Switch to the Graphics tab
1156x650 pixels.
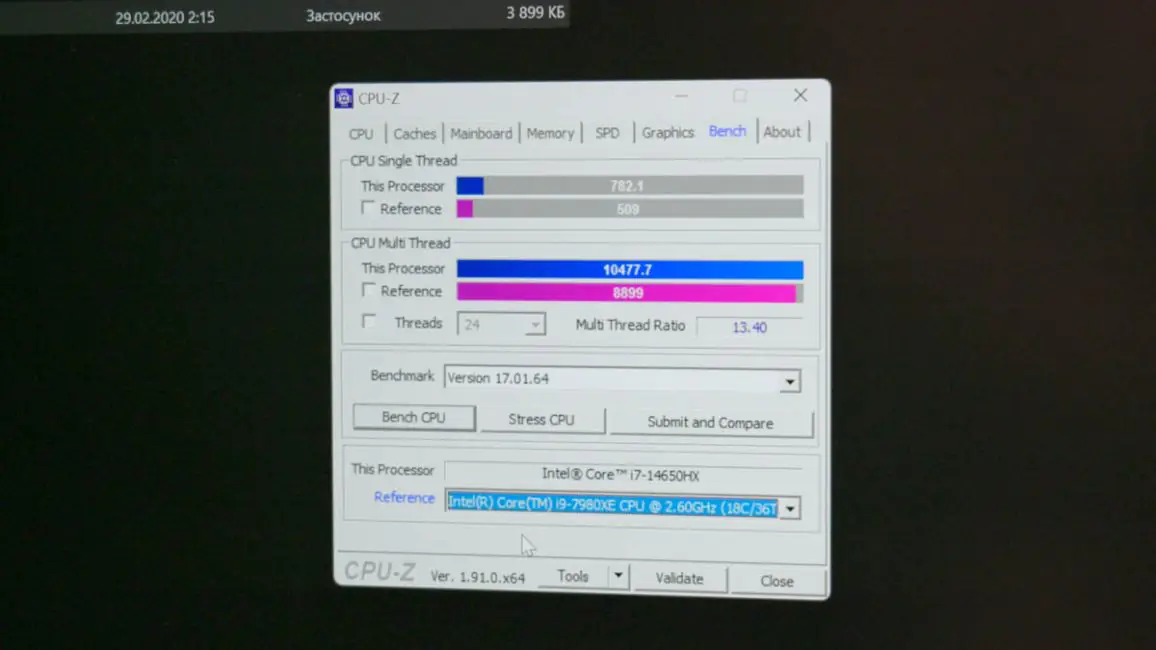tap(667, 133)
